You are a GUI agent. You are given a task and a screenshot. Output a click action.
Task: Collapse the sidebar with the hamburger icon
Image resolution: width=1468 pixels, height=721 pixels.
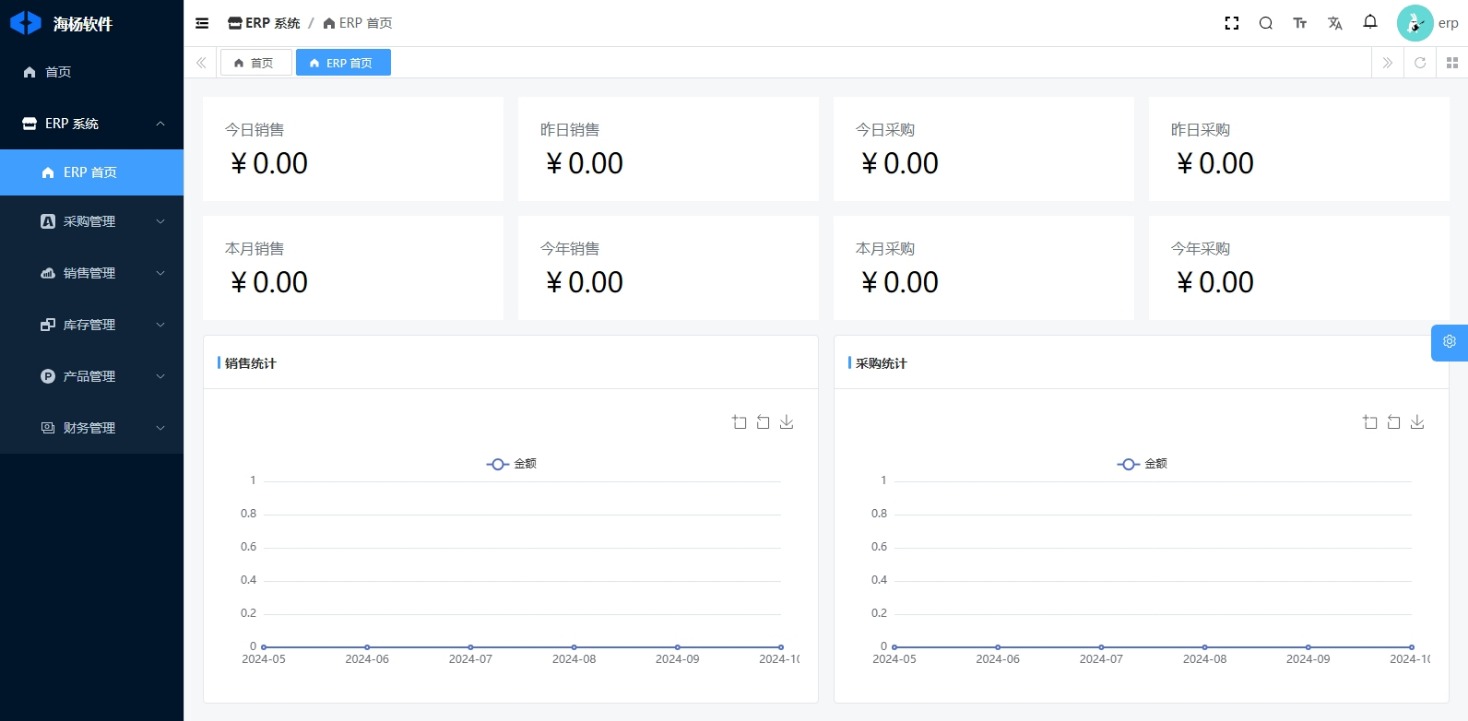[202, 23]
